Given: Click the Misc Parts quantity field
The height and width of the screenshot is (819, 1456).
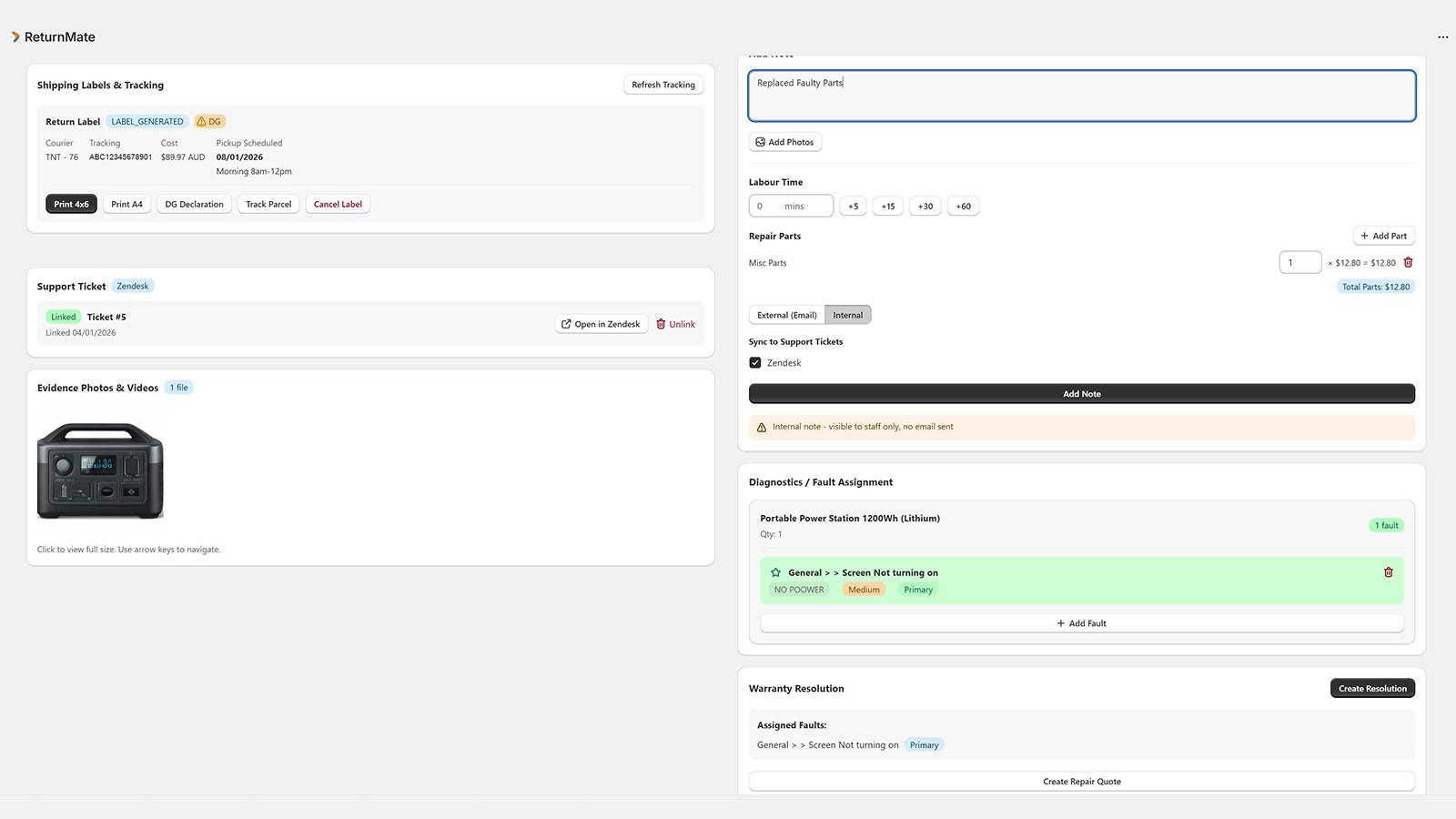Looking at the screenshot, I should pos(1299,262).
